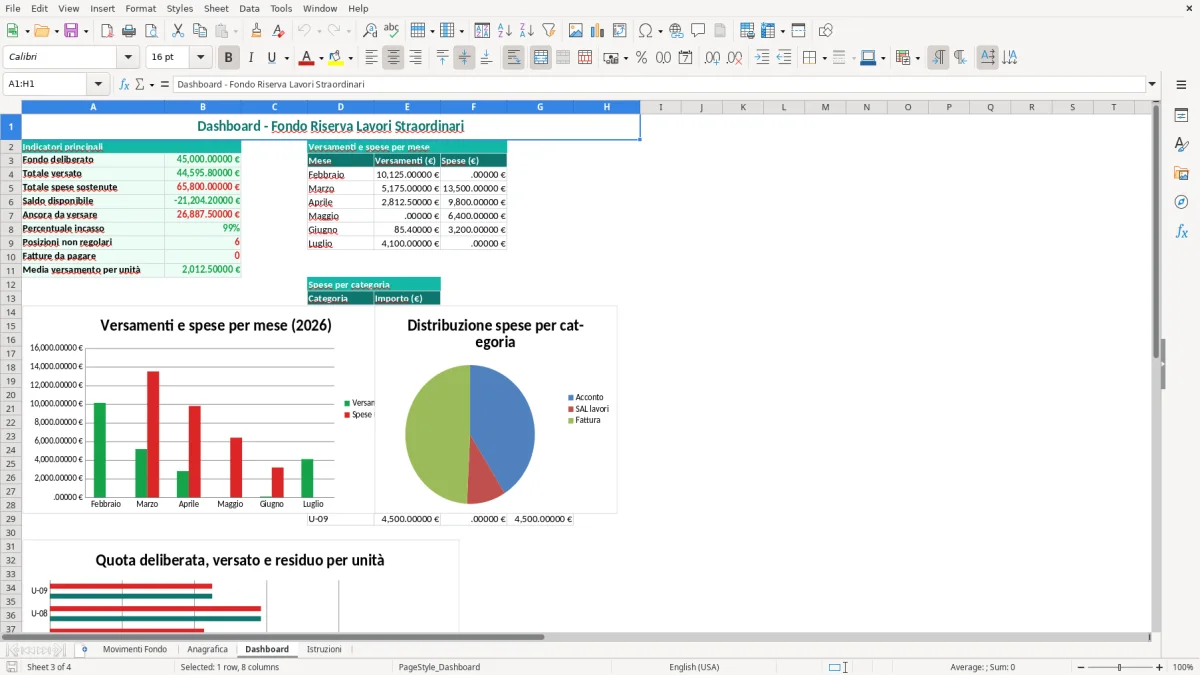Image resolution: width=1200 pixels, height=675 pixels.
Task: Toggle center horizontally alignment
Action: (393, 58)
